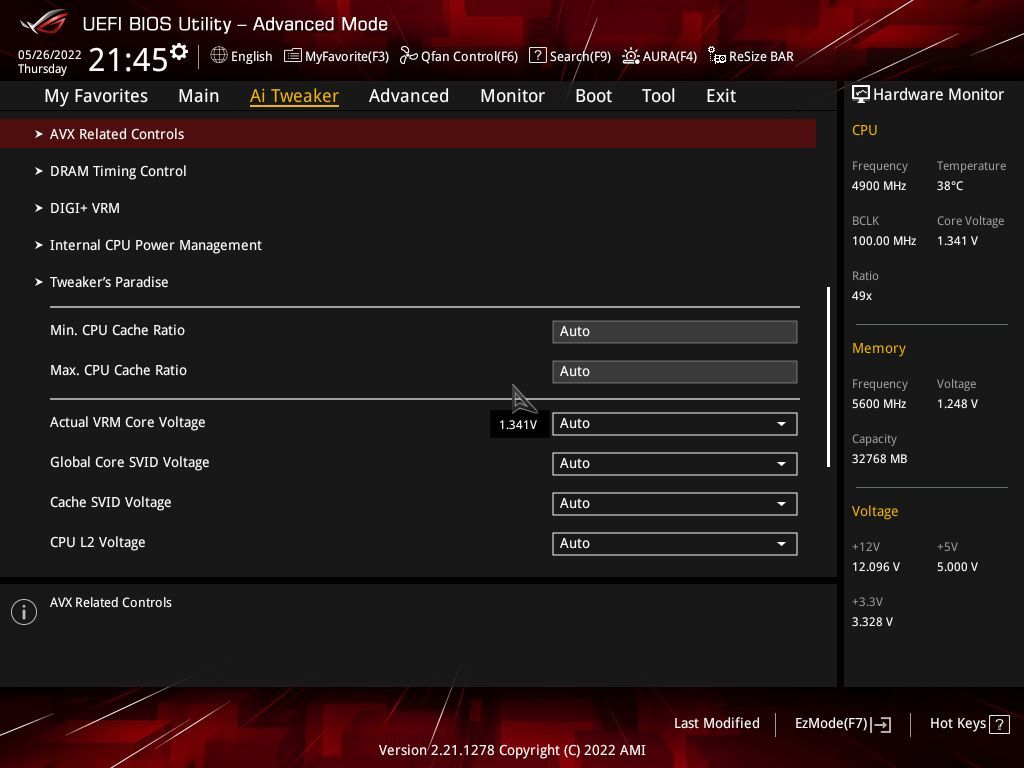The width and height of the screenshot is (1024, 768).
Task: Open Actual VRM Core Voltage dropdown
Action: tap(675, 424)
